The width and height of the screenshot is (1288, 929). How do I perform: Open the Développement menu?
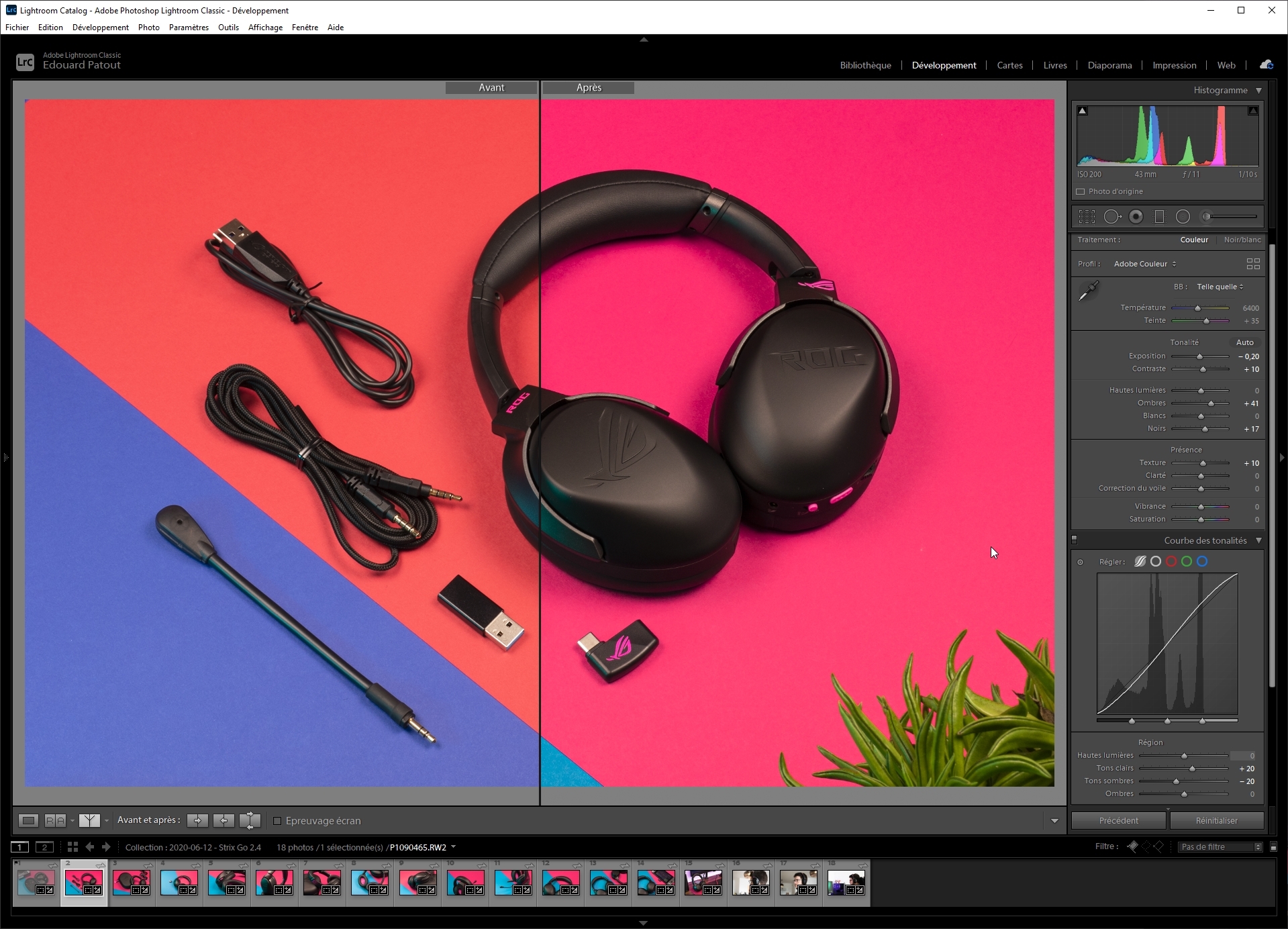101,28
